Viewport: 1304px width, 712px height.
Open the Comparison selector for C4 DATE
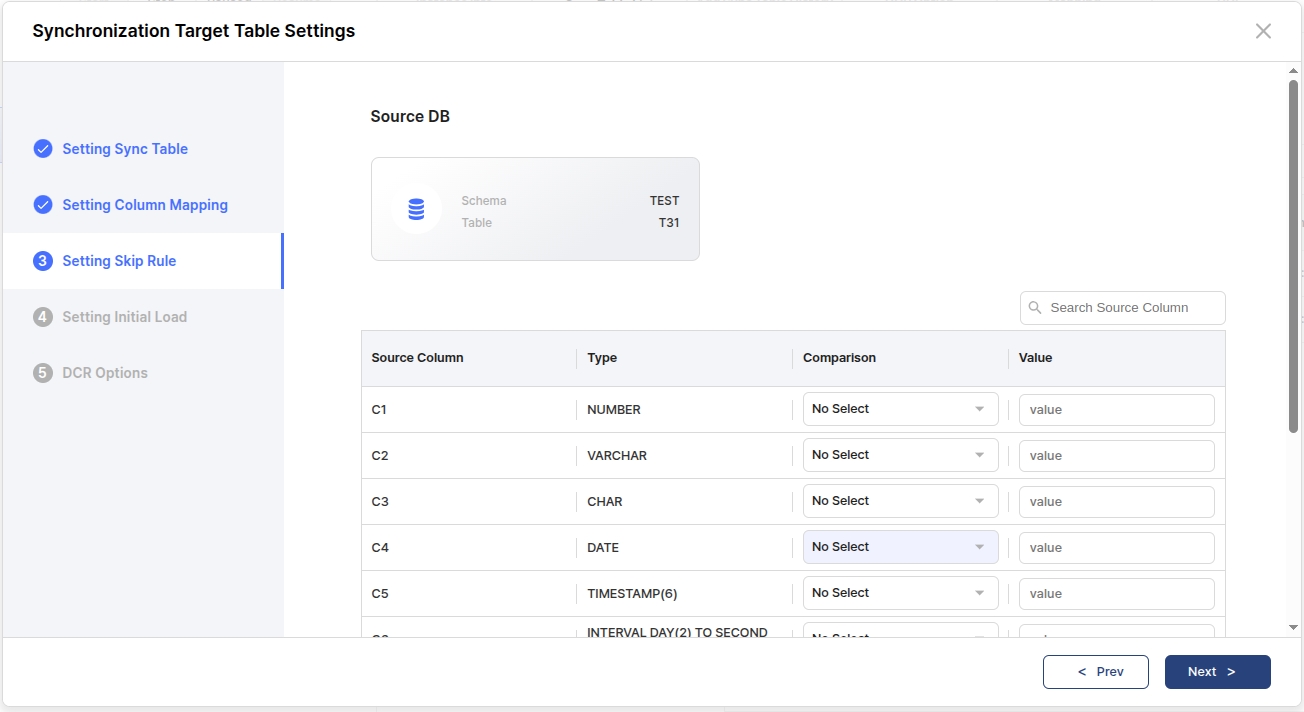pos(900,547)
